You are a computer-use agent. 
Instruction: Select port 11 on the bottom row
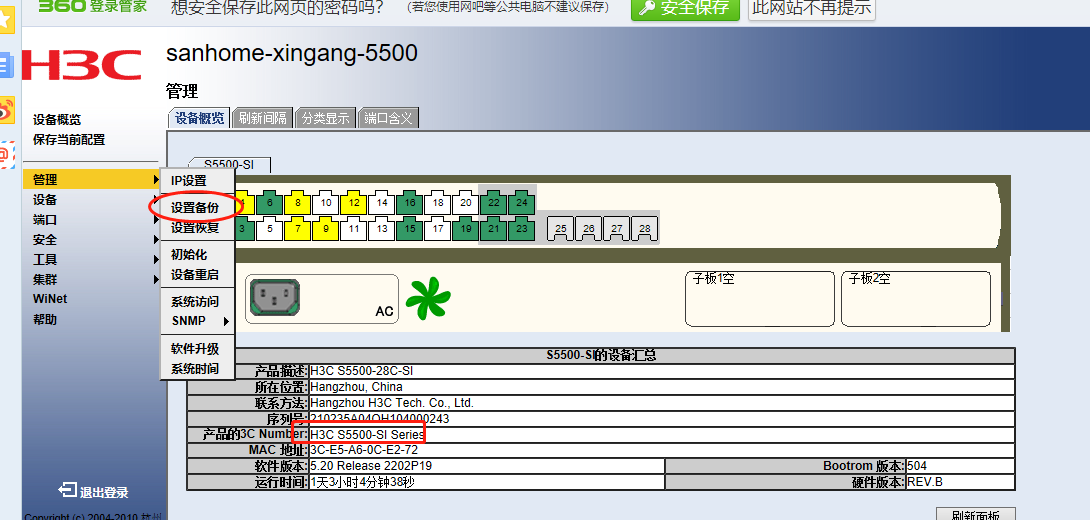pyautogui.click(x=353, y=228)
